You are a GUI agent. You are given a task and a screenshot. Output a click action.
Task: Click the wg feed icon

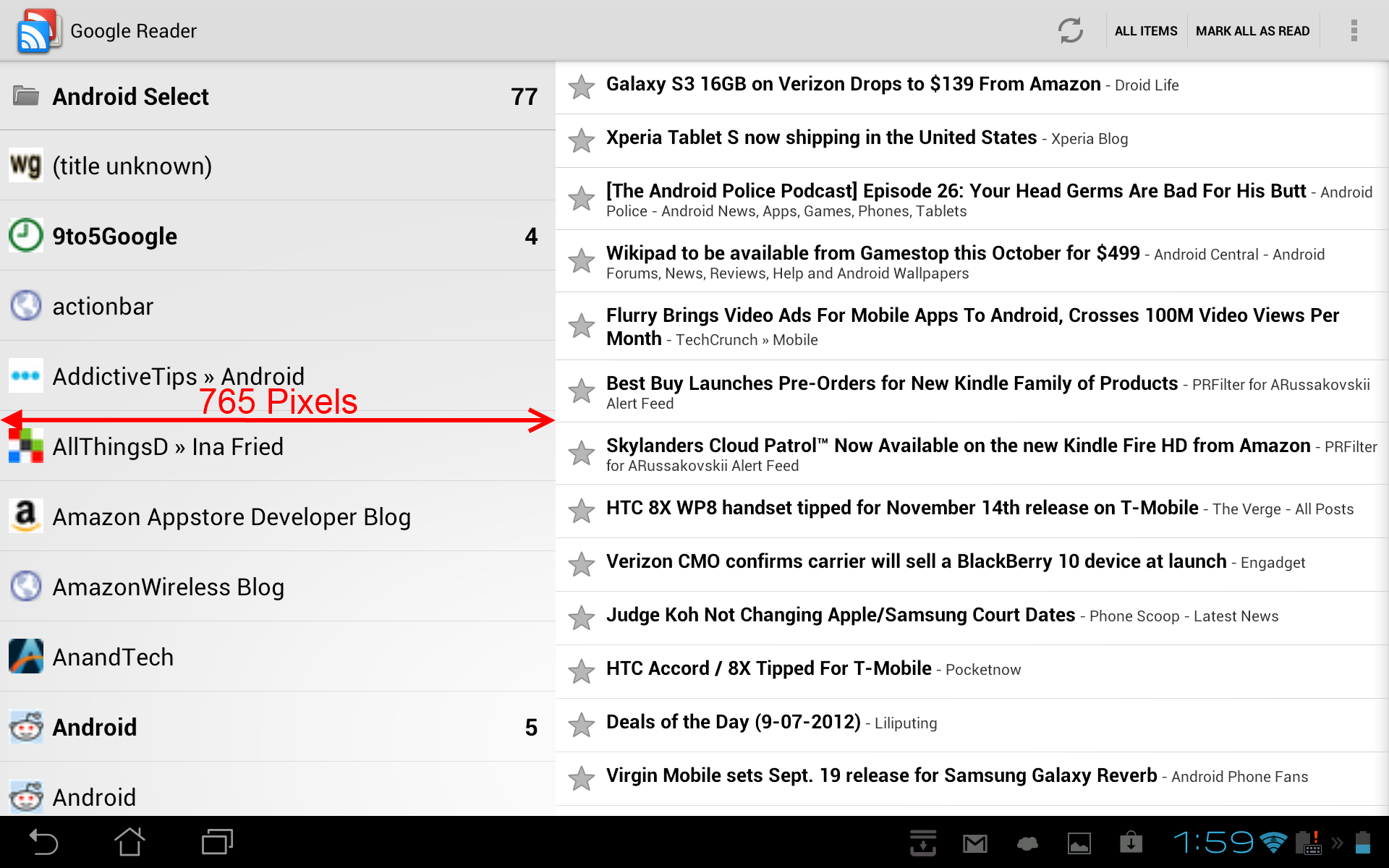point(26,165)
